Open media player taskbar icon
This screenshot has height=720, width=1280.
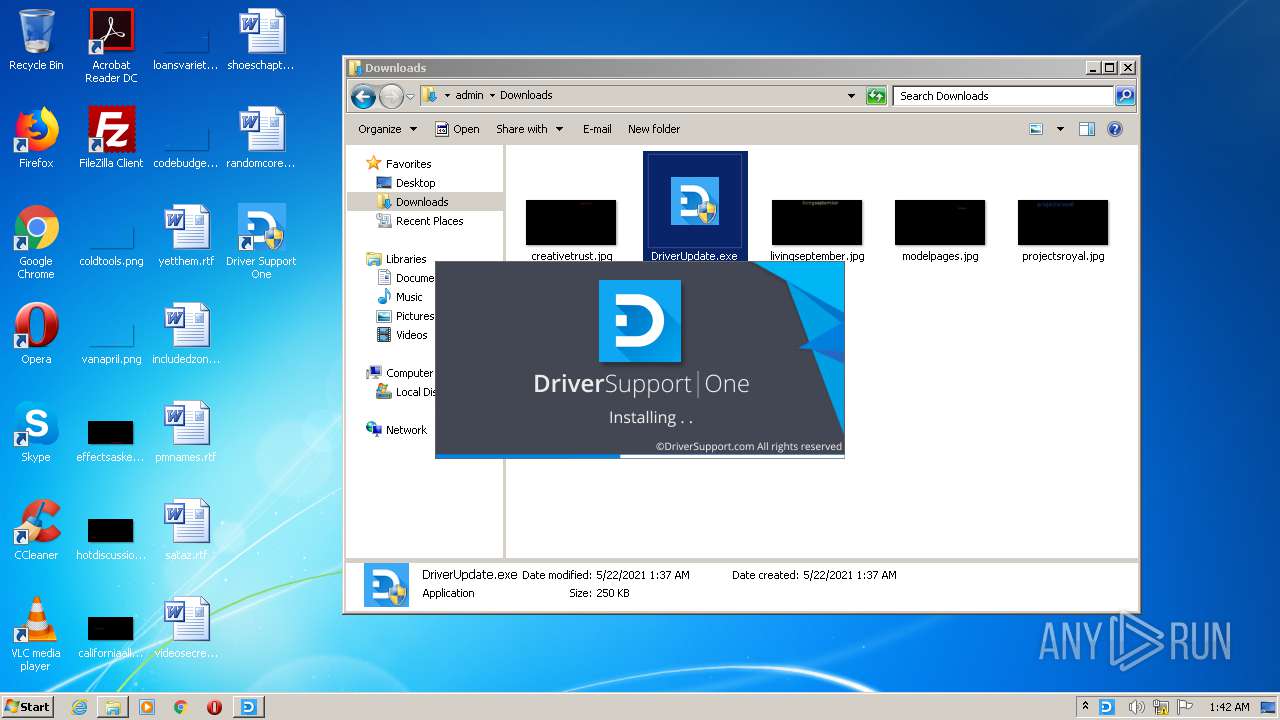point(147,707)
